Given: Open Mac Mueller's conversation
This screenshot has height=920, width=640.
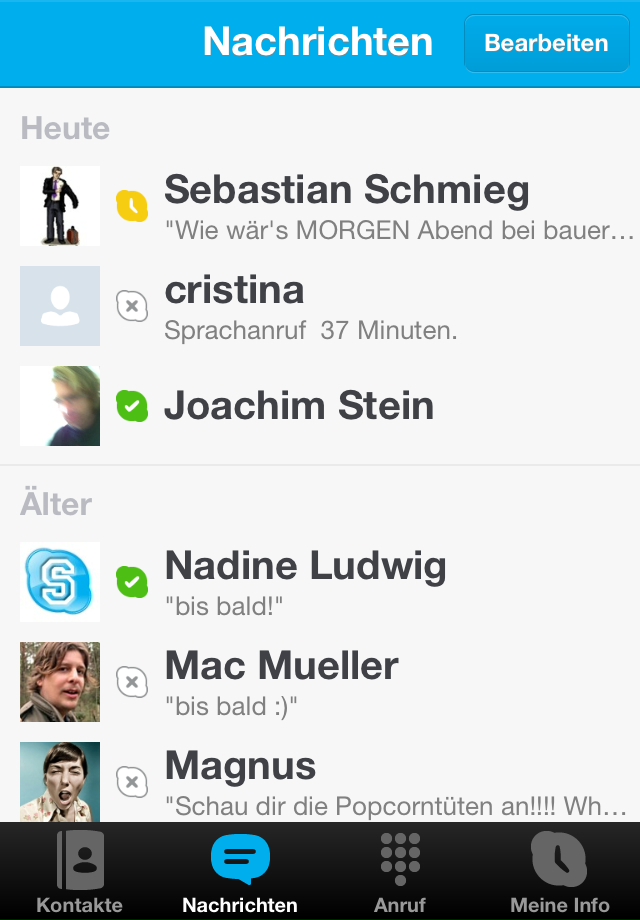Looking at the screenshot, I should (x=320, y=682).
